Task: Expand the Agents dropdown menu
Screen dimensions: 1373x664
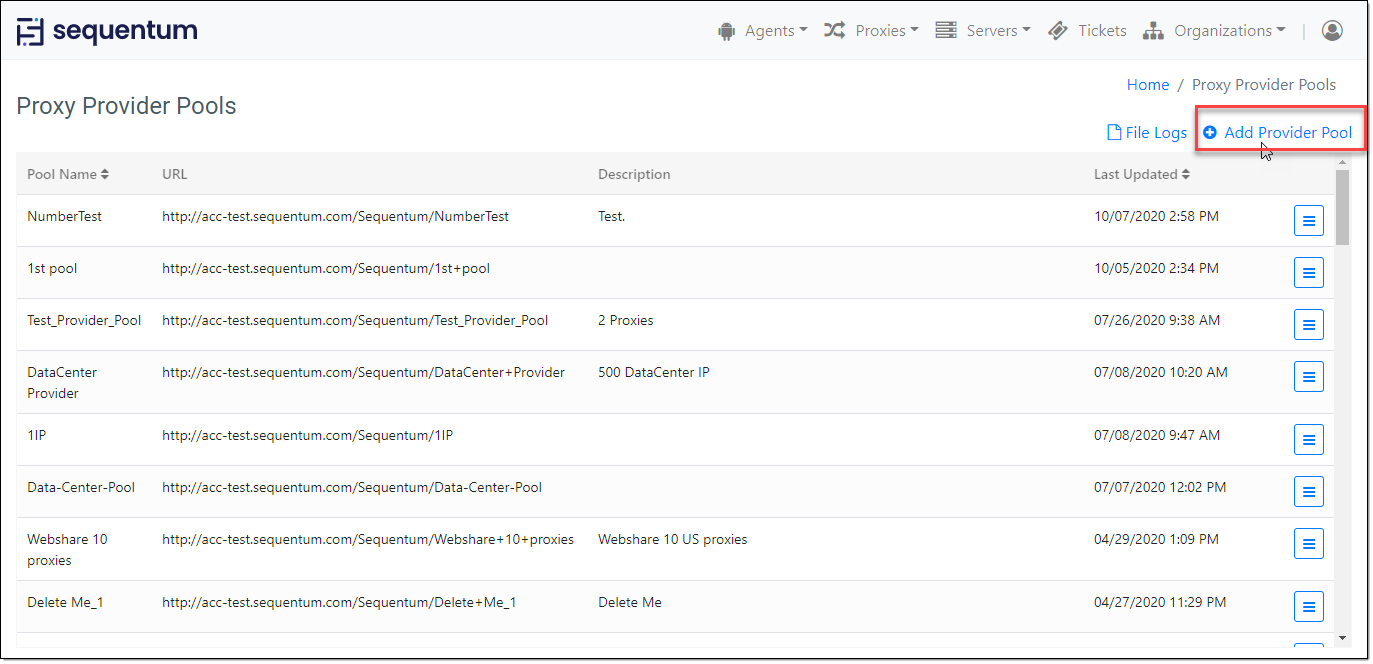Action: coord(763,31)
